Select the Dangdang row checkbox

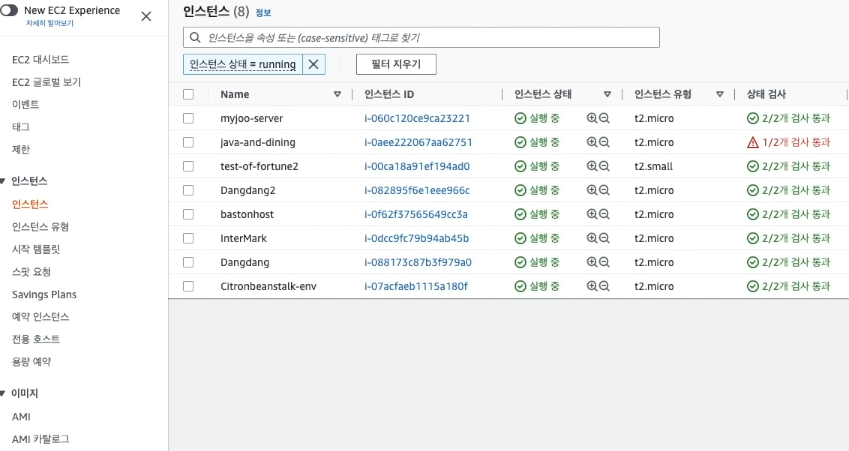[x=188, y=262]
